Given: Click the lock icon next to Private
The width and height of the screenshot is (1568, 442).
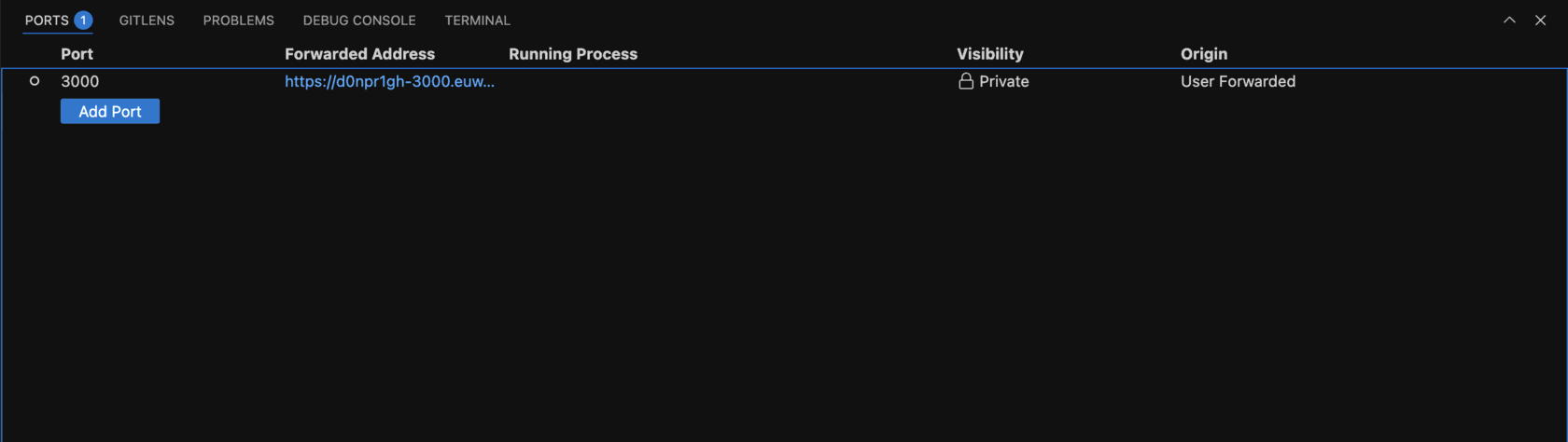Looking at the screenshot, I should click(x=966, y=81).
